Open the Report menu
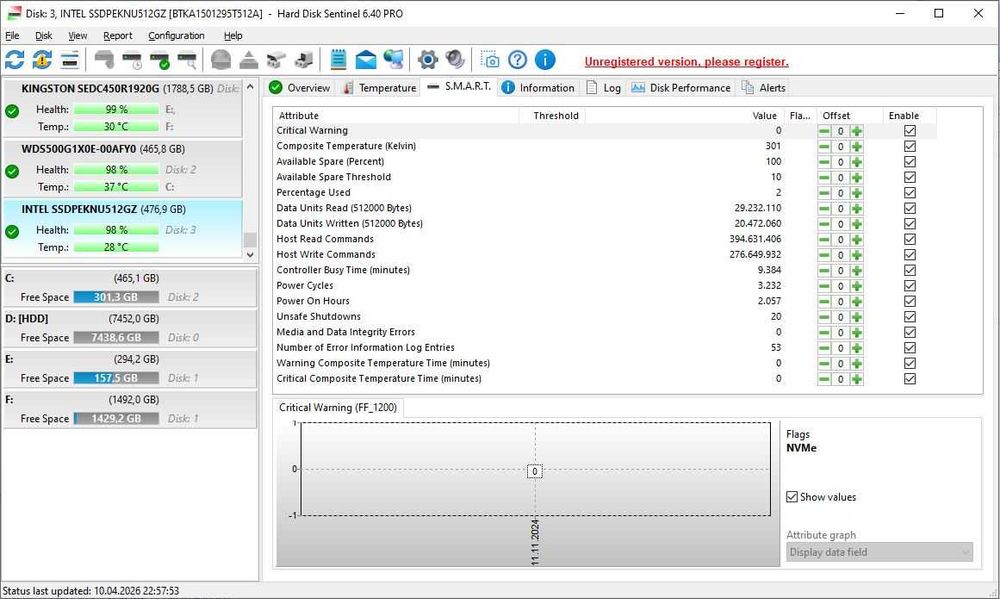This screenshot has width=1000, height=599. click(117, 36)
